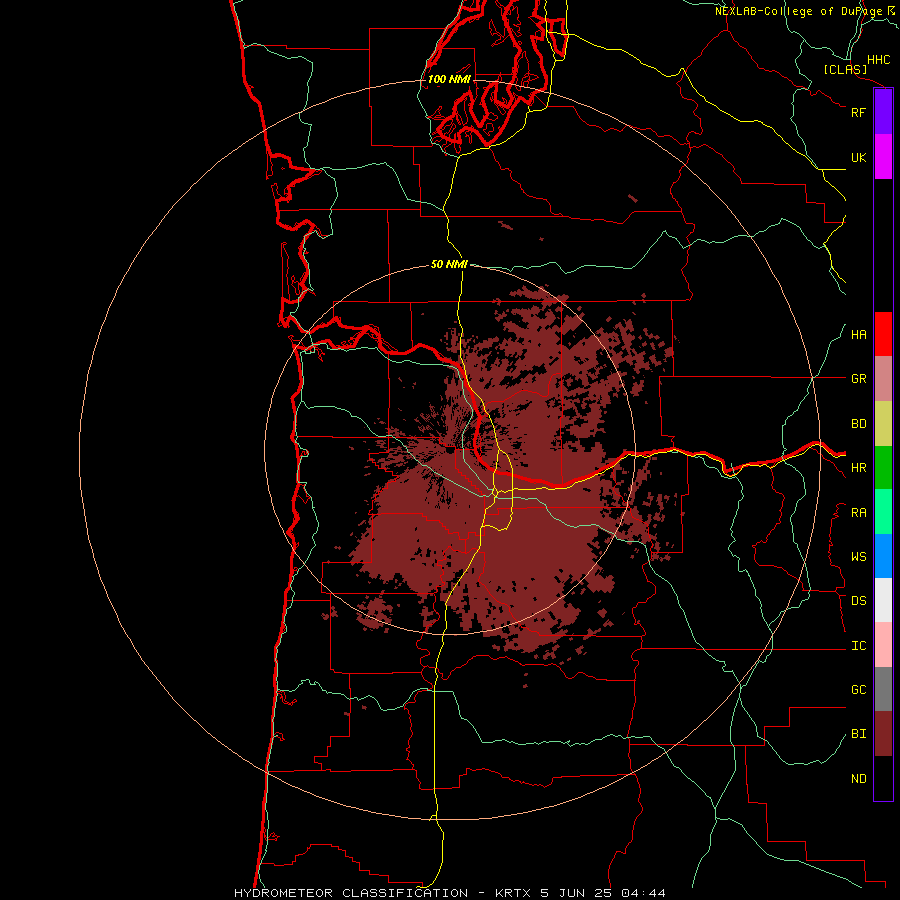
Task: Click the HR legend label
Action: (858, 468)
